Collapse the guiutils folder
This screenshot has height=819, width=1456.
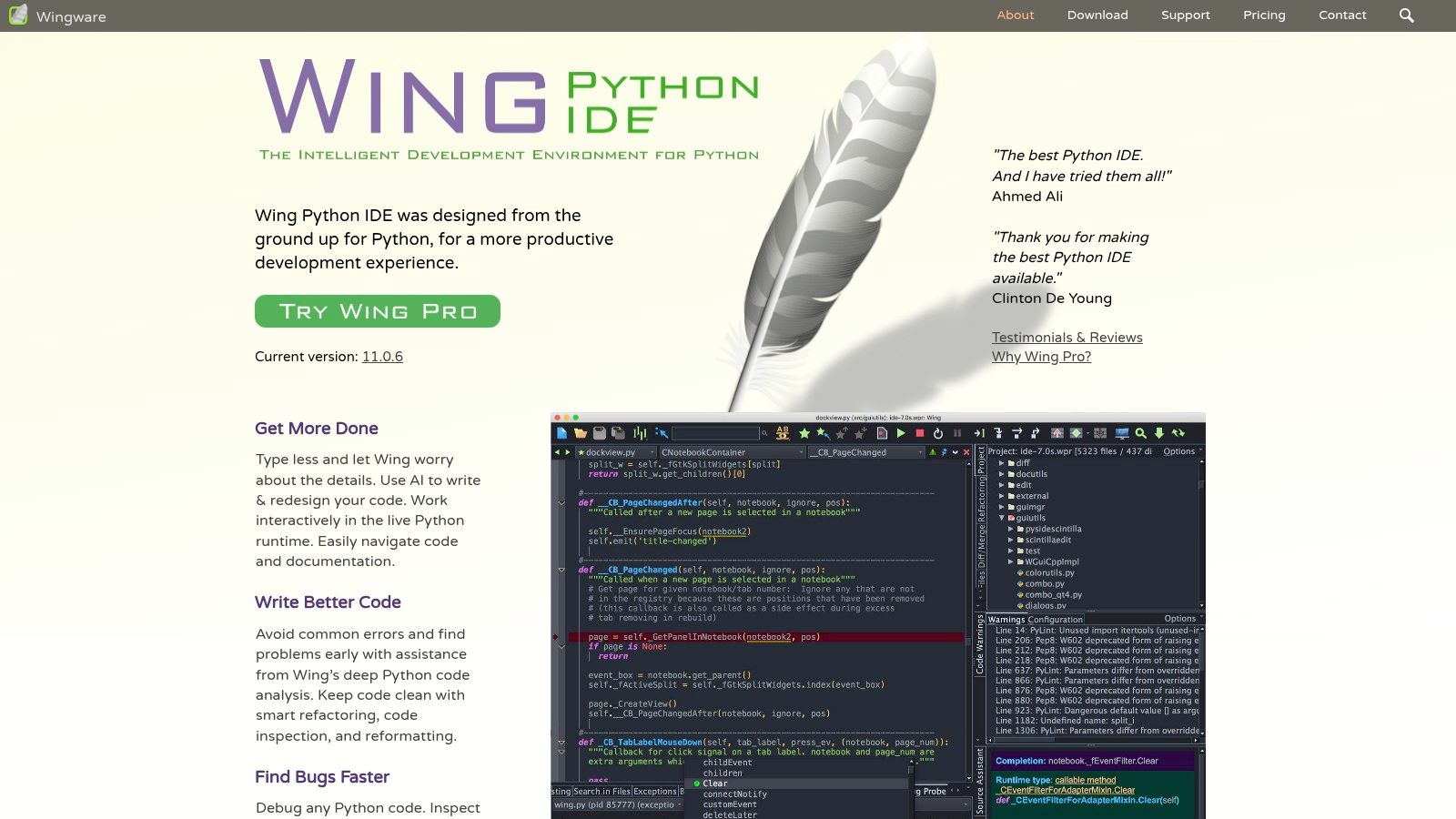[x=1004, y=518]
